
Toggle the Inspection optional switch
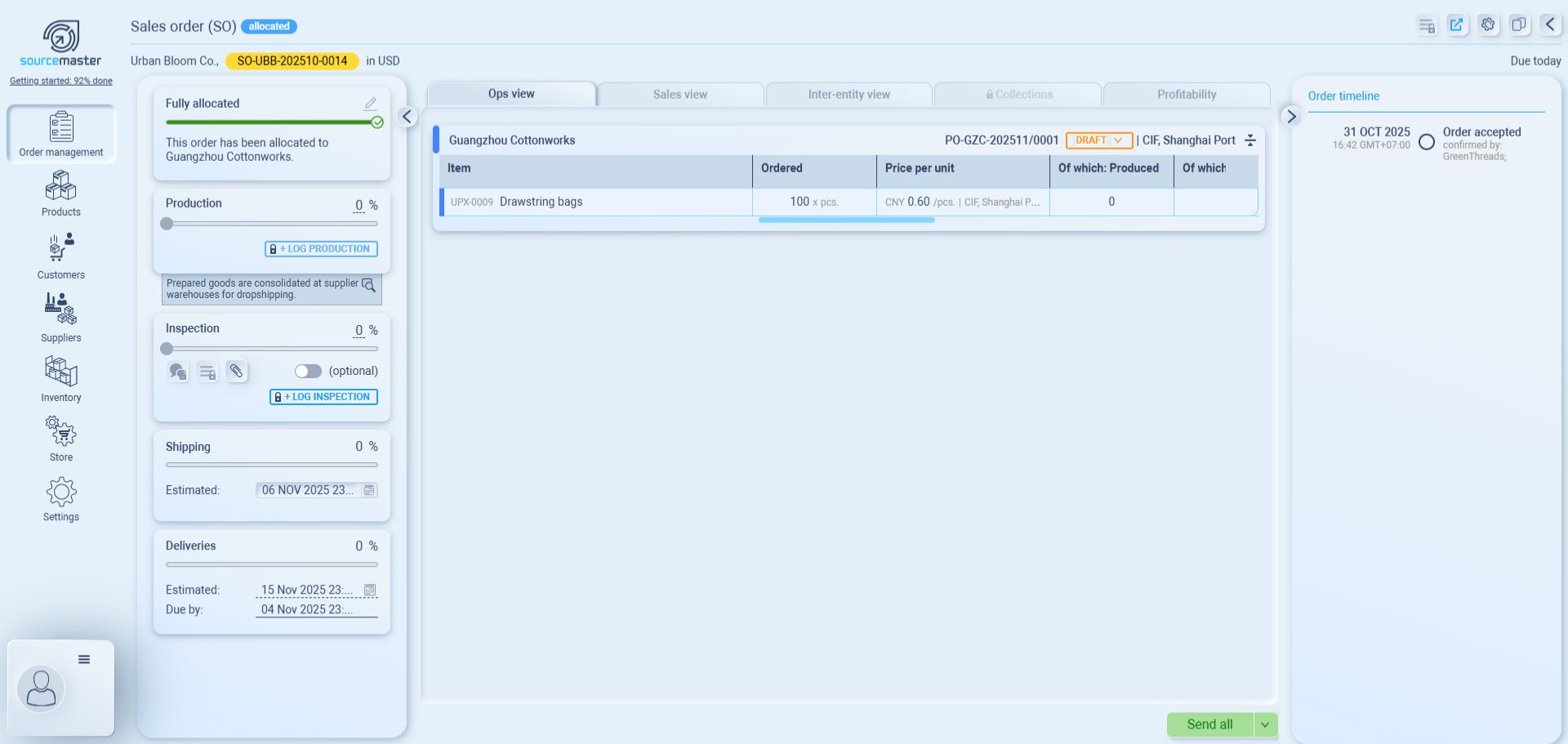click(308, 372)
